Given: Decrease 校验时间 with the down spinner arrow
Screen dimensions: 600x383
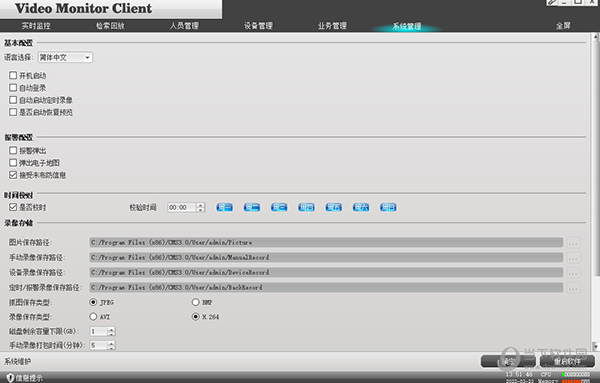Looking at the screenshot, I should click(201, 210).
